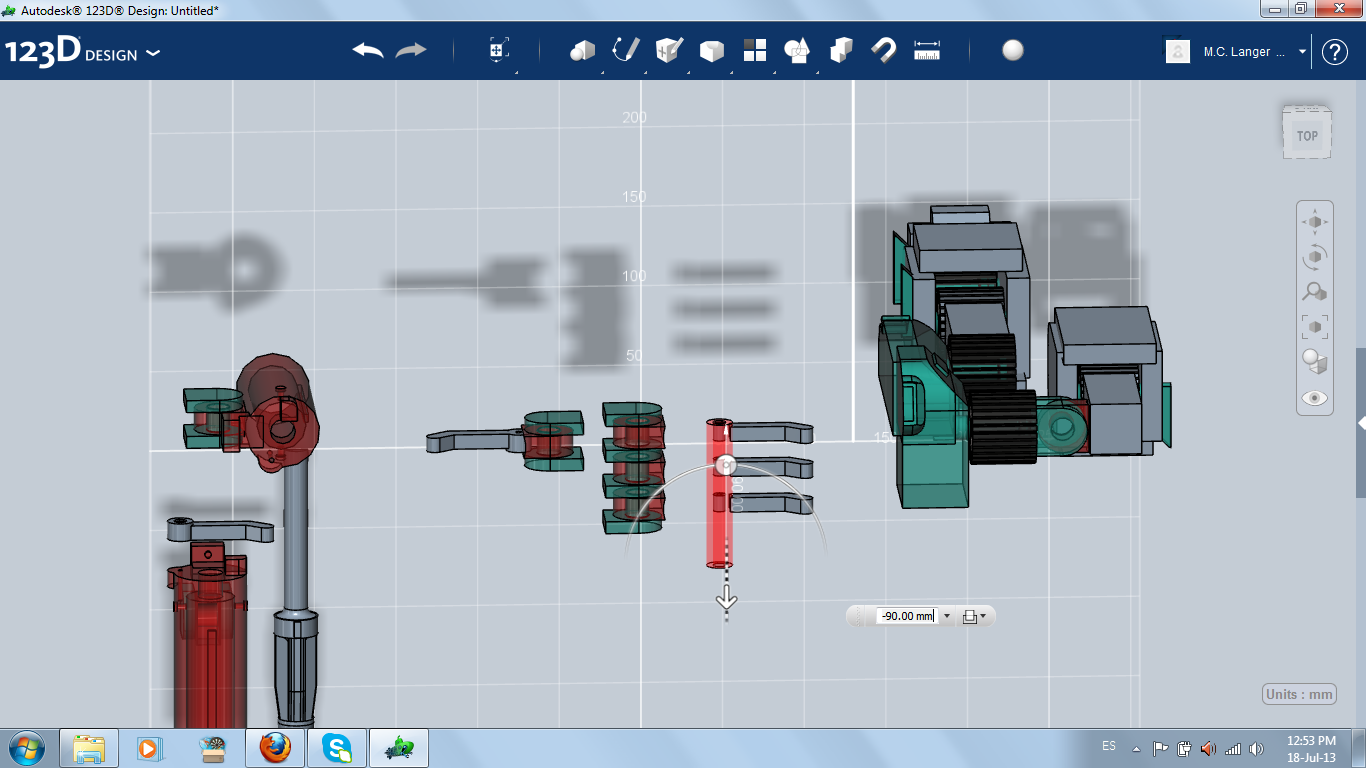Click the Units : mm button

pos(1299,694)
